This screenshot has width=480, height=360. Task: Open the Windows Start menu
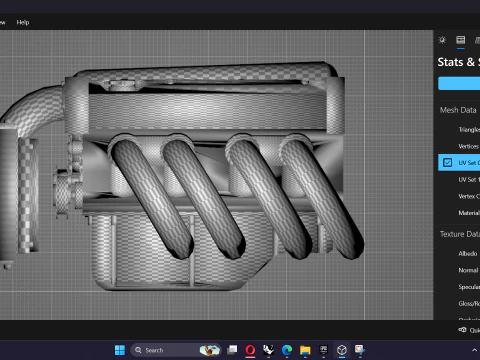pyautogui.click(x=120, y=350)
